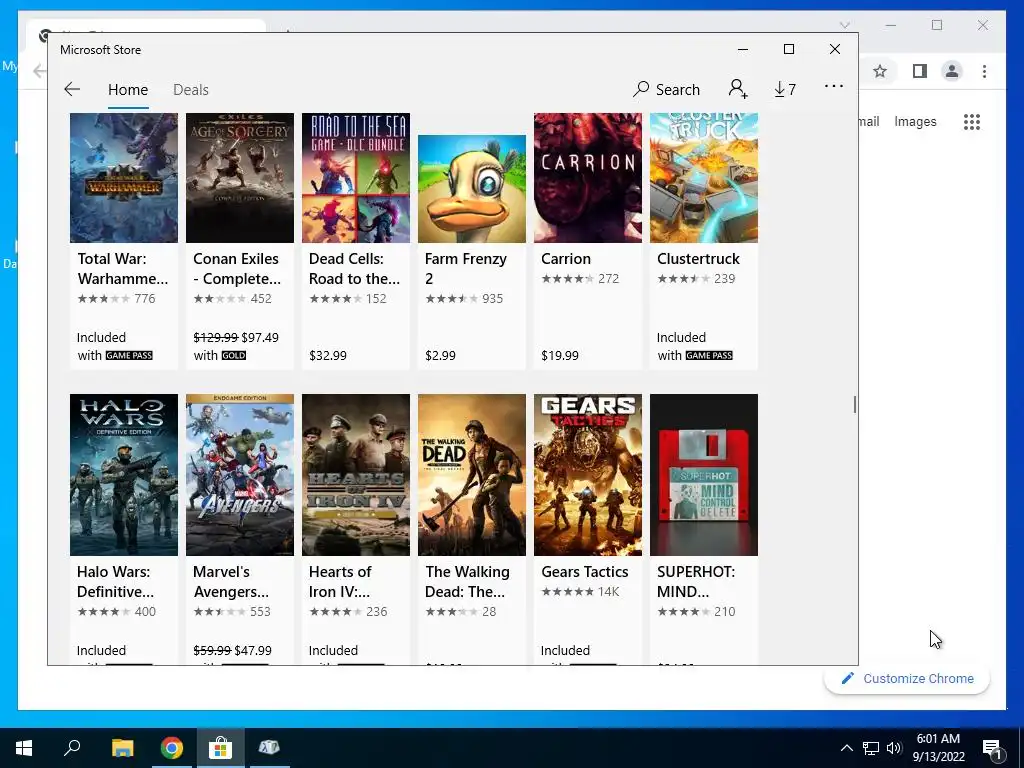The height and width of the screenshot is (768, 1024).
Task: Open the Microsoft Store Search
Action: [x=666, y=89]
